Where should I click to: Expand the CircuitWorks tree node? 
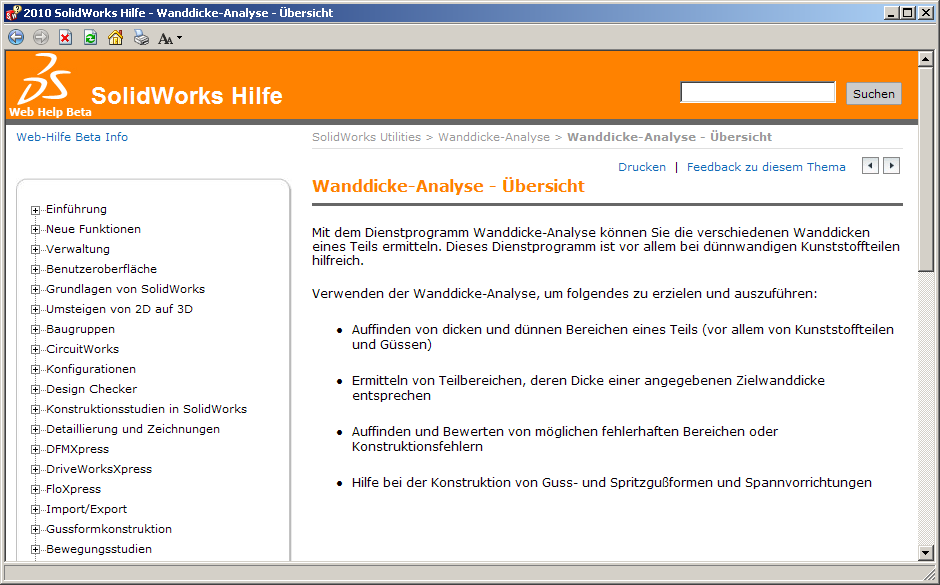(35, 349)
